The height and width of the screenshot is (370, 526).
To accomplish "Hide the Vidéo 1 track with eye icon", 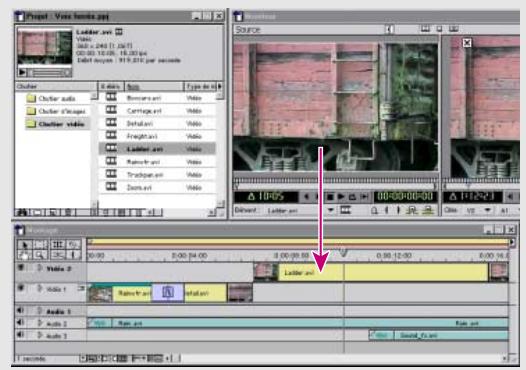I will (x=21, y=288).
